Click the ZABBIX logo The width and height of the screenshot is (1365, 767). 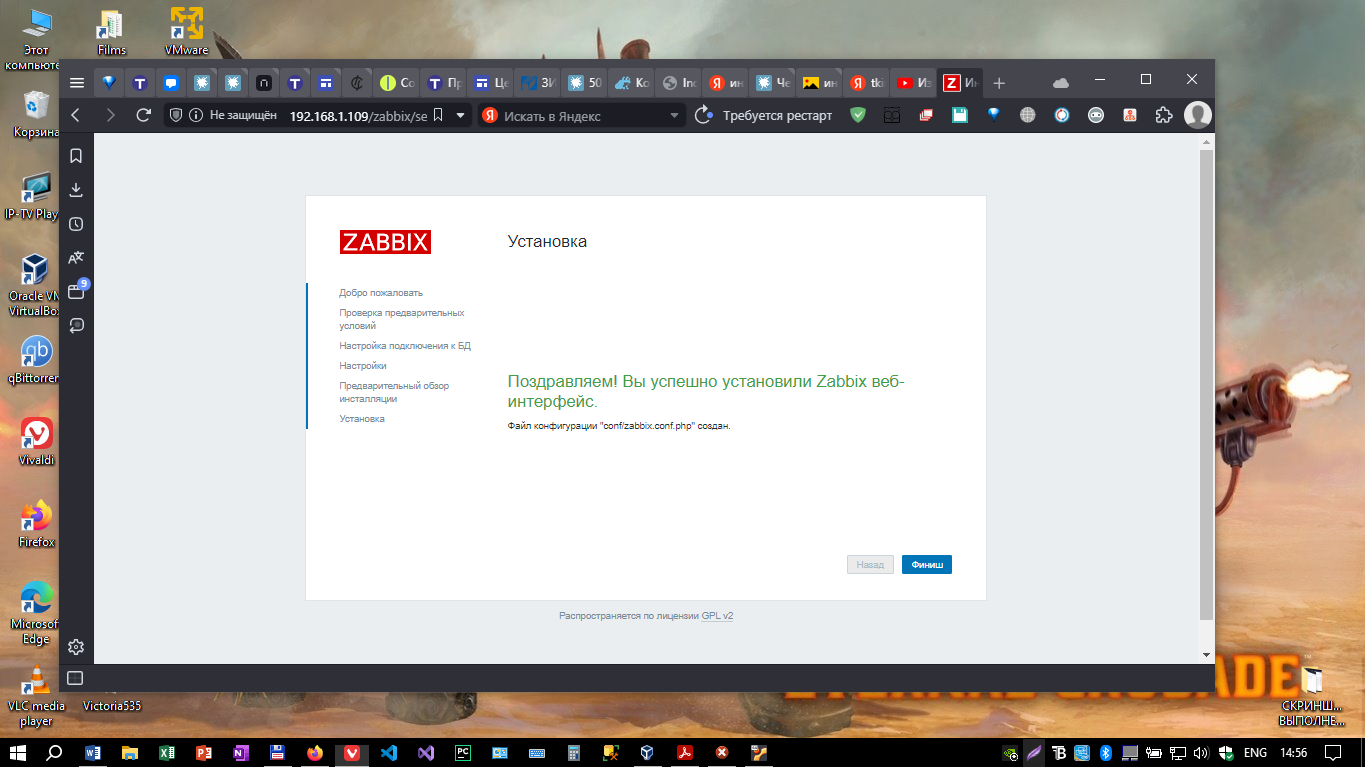tap(385, 242)
